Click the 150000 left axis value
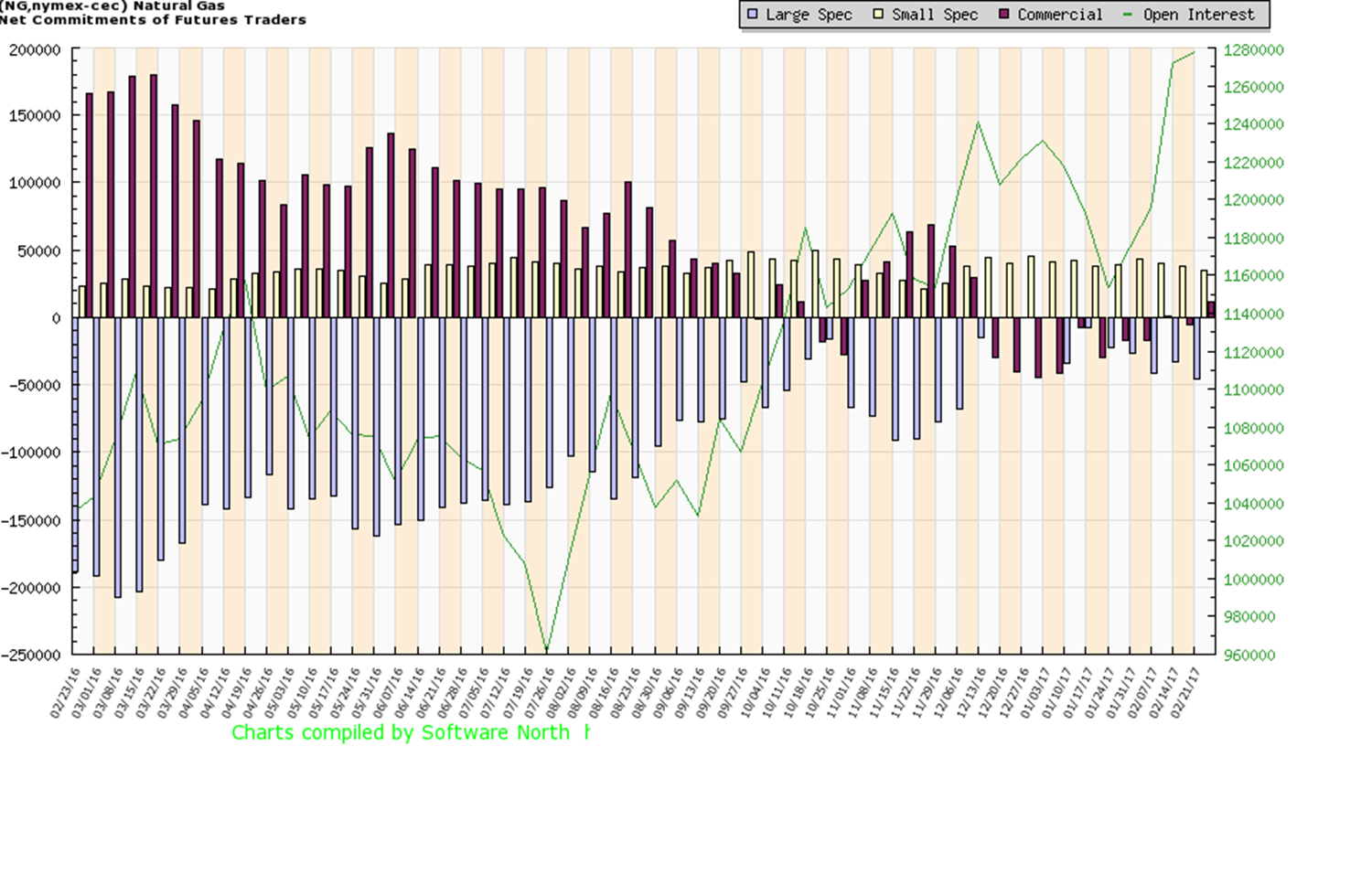The image size is (1372, 885). (35, 116)
